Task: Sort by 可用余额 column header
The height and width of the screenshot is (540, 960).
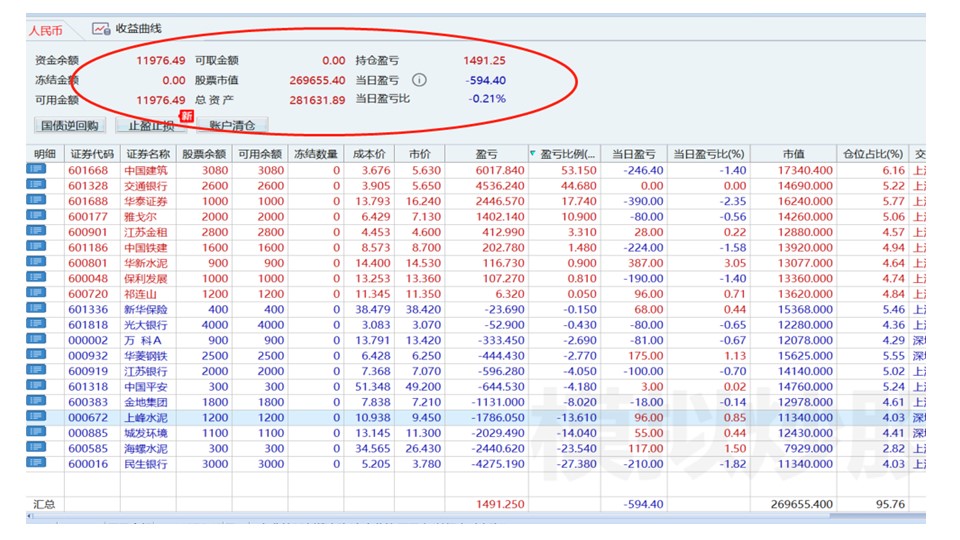Action: coord(260,154)
